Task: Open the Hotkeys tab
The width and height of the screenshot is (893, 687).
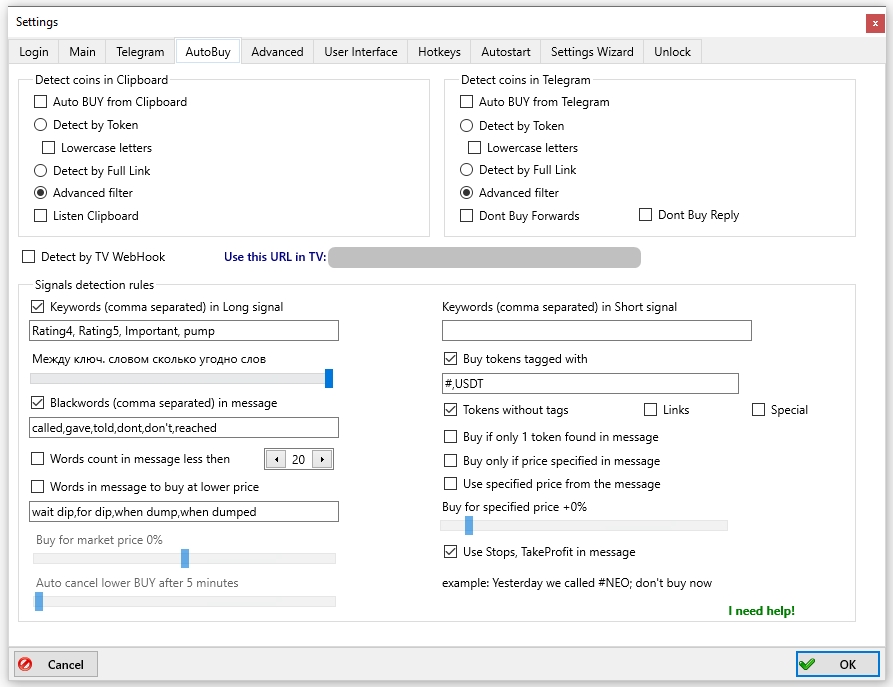Action: (x=439, y=52)
